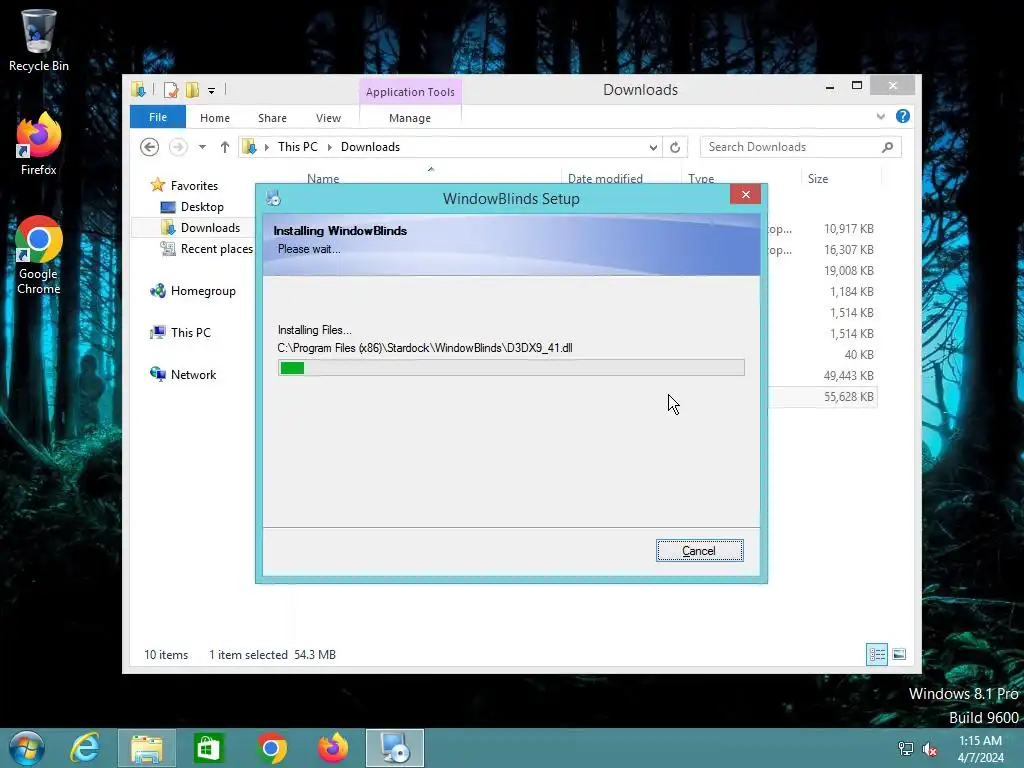Switch to Details view layout icon
The image size is (1024, 768).
[x=876, y=654]
